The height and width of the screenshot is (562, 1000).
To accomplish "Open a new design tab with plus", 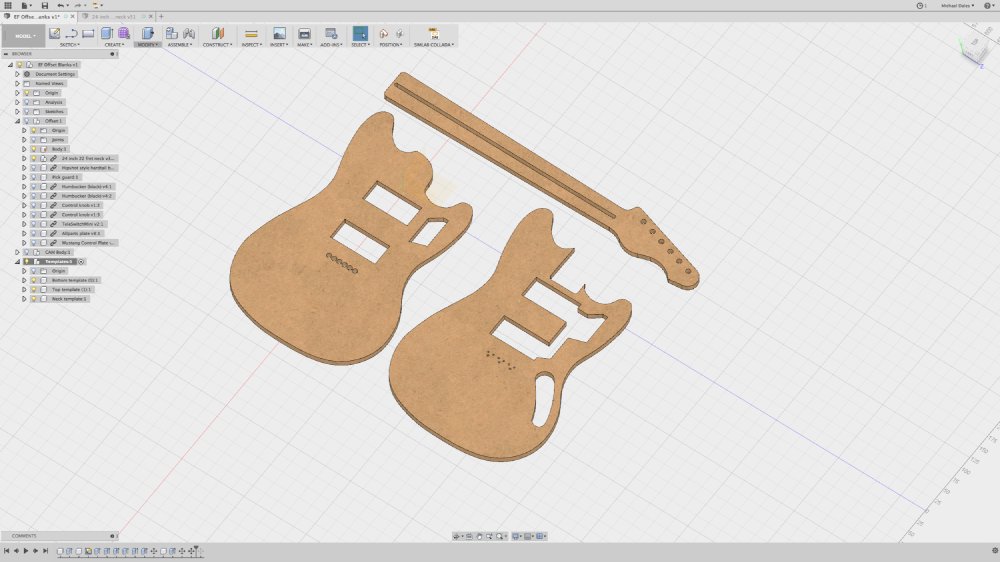I will point(161,17).
